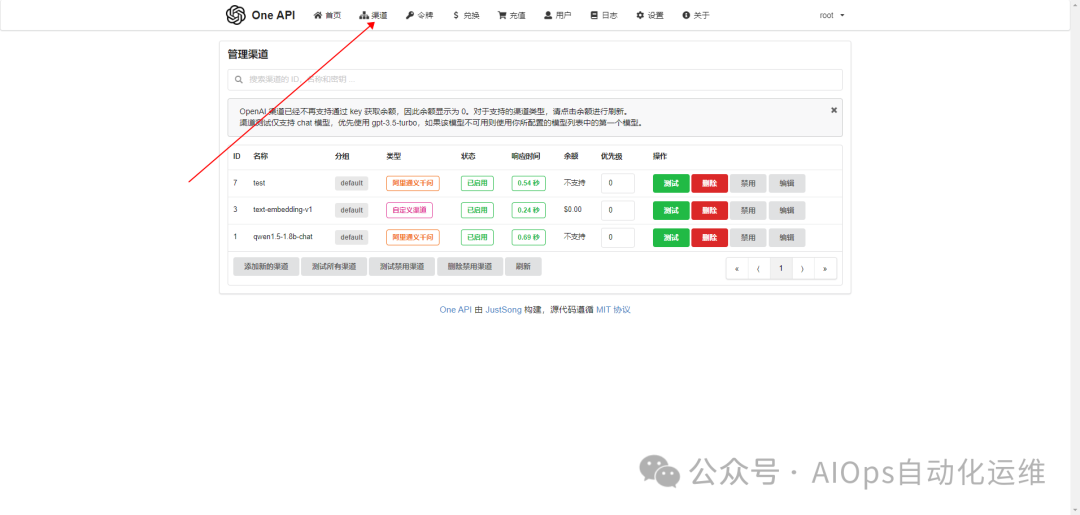Disable the test channel with 禁用
The height and width of the screenshot is (515, 1080).
point(748,183)
